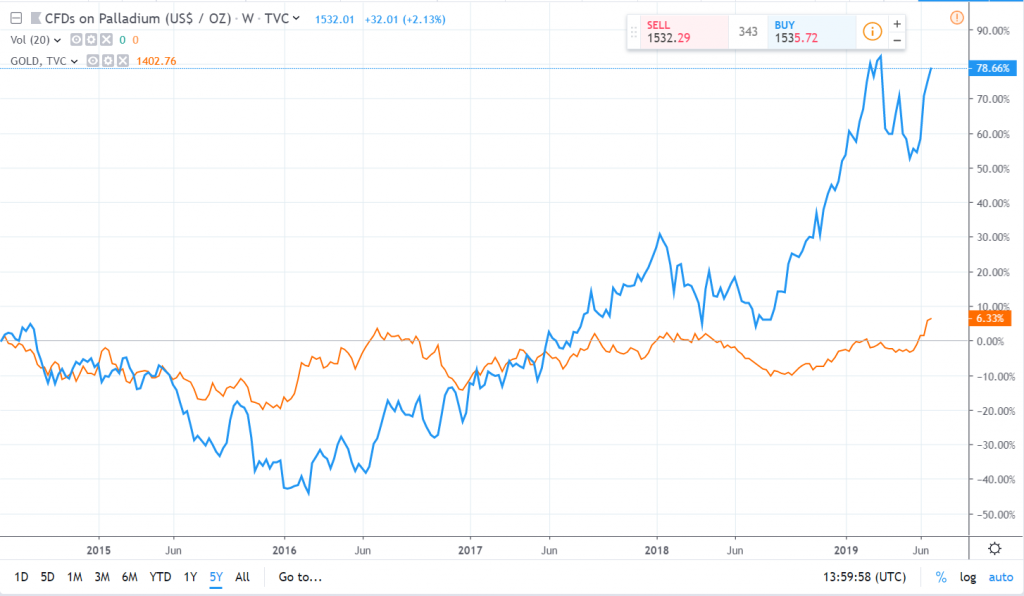The height and width of the screenshot is (596, 1024).
Task: Hide the Vol (20) indicator
Action: tap(76, 39)
